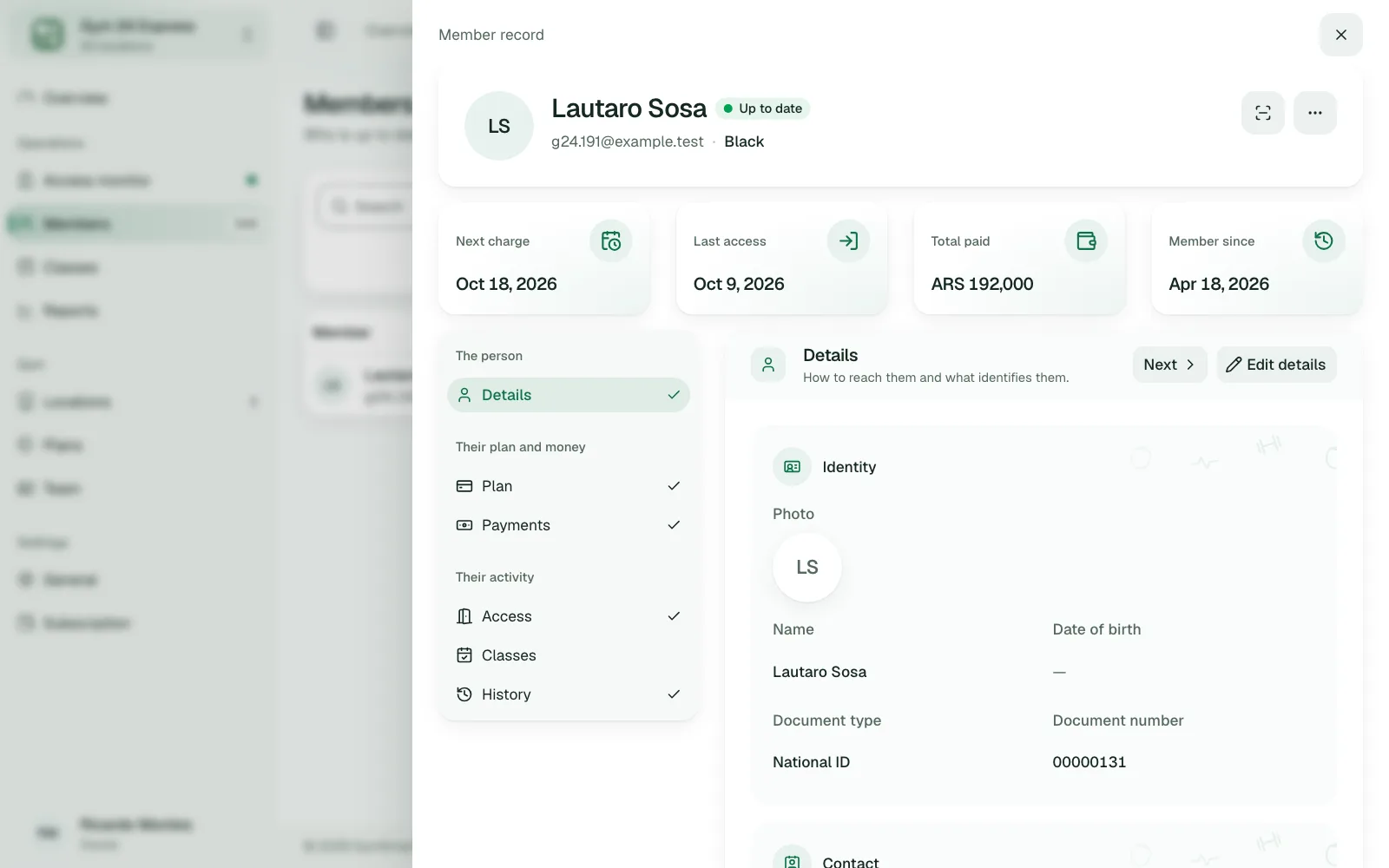
Task: Click the LS avatar in header
Action: tap(499, 126)
